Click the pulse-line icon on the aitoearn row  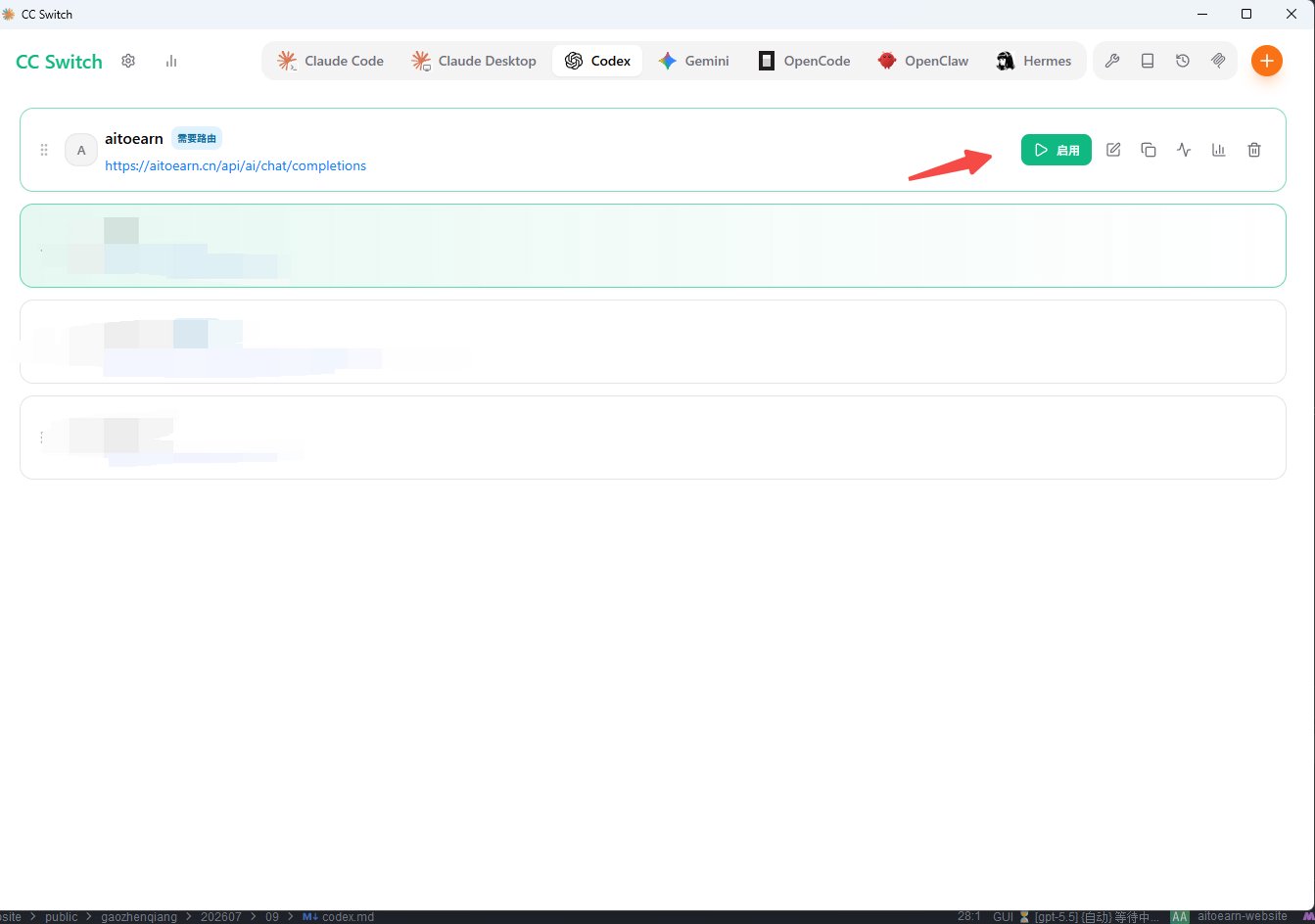(x=1184, y=150)
